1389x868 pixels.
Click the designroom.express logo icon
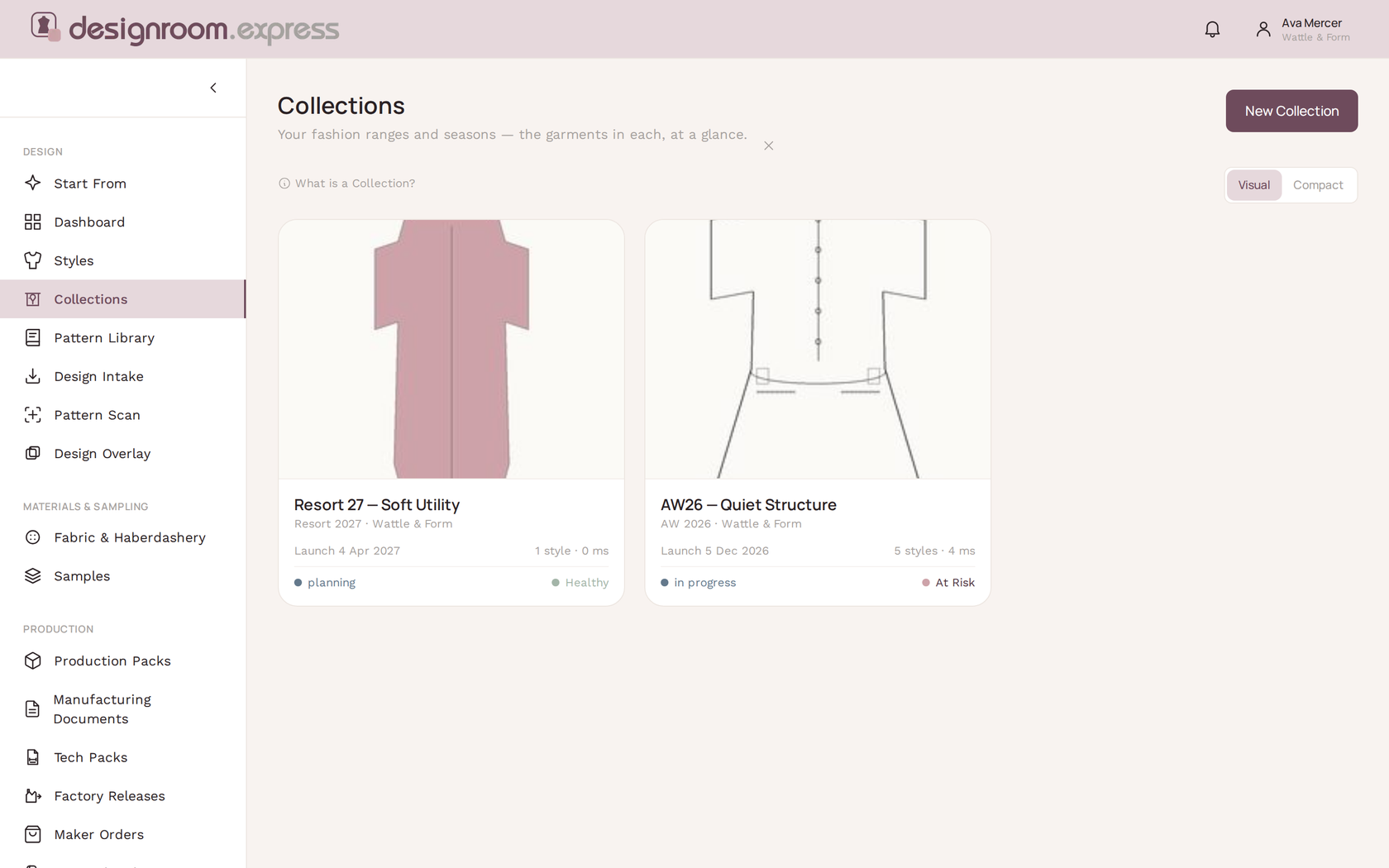tap(45, 26)
